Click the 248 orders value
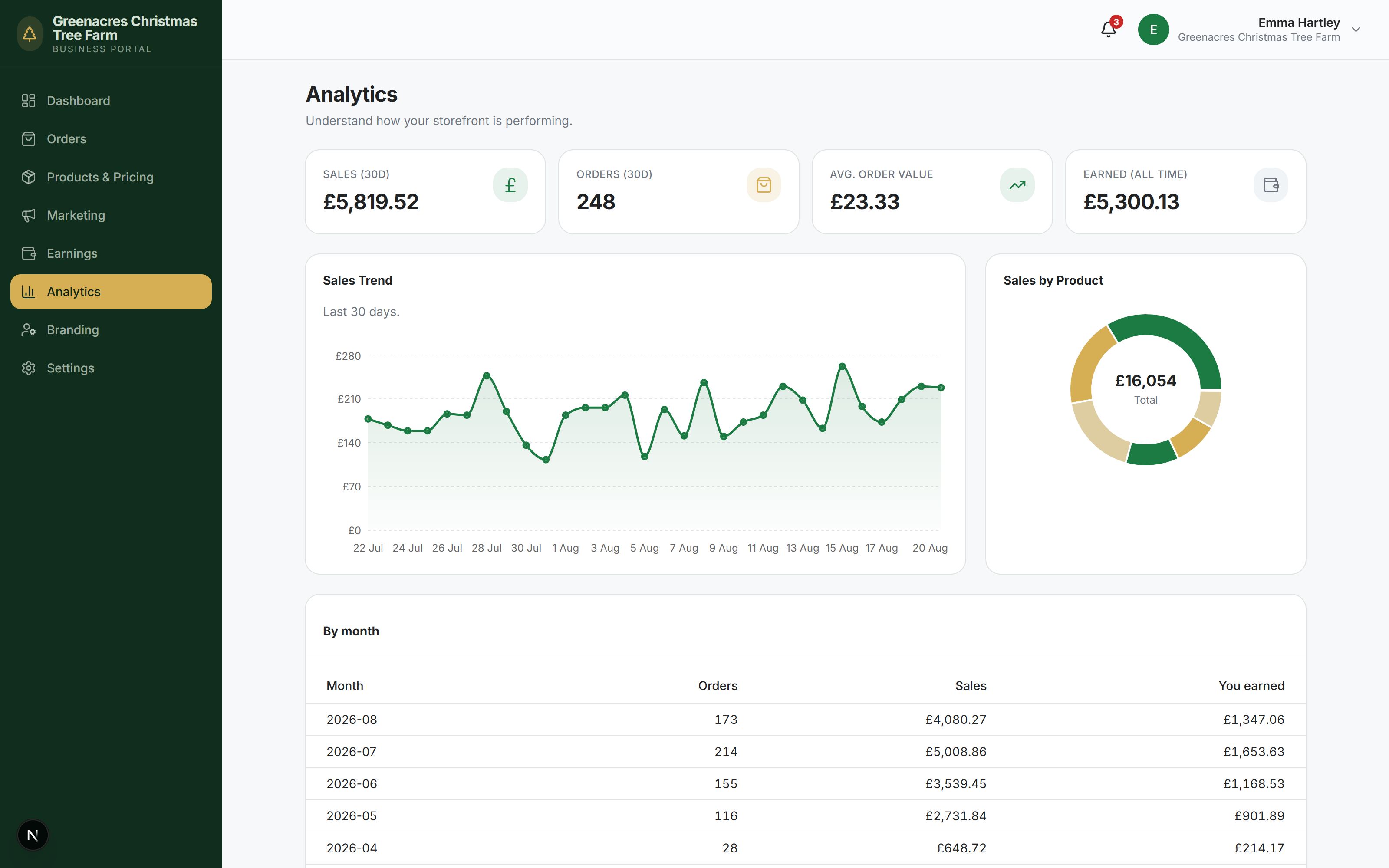 point(596,202)
